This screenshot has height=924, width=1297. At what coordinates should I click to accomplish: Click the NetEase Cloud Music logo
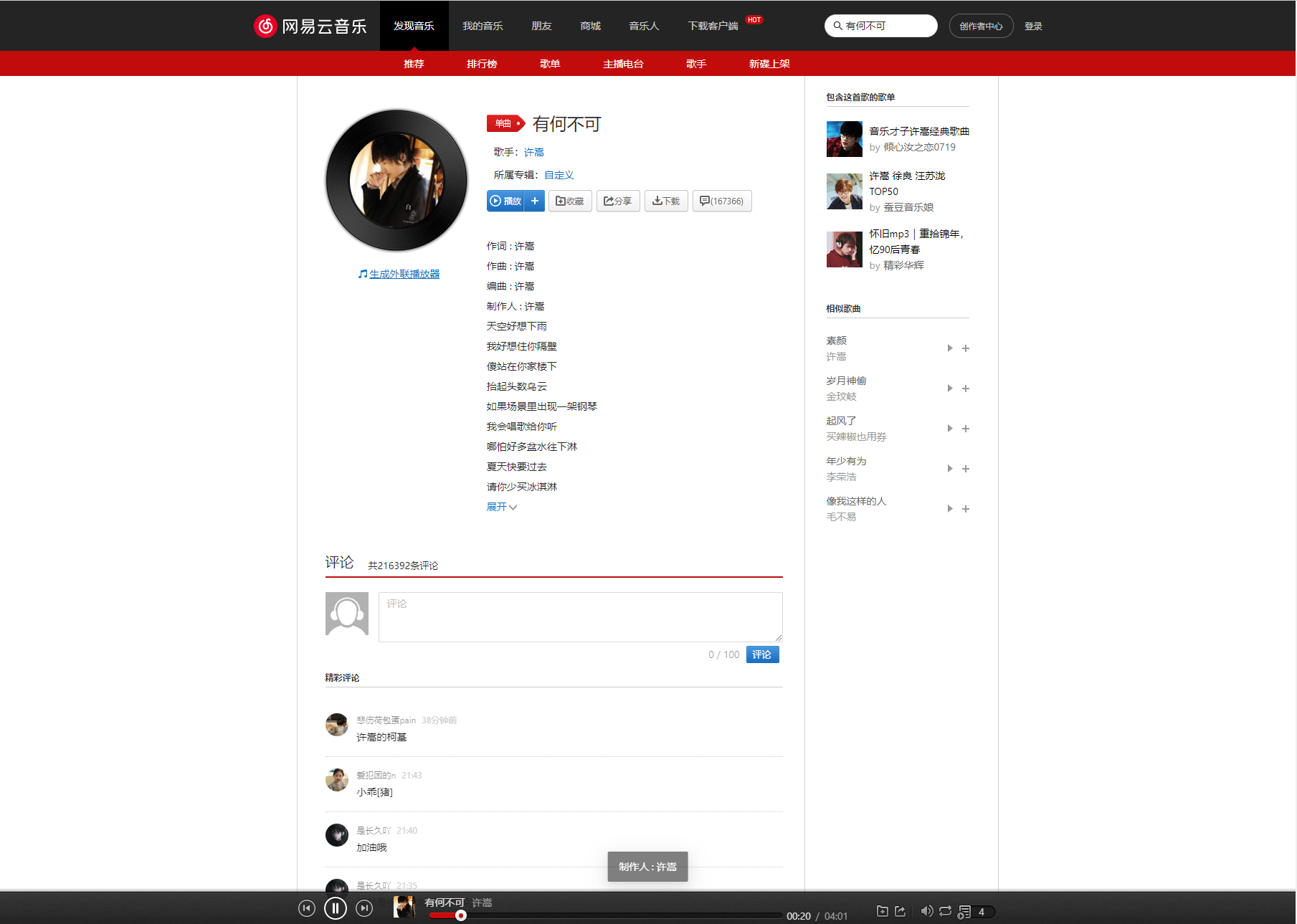tap(310, 26)
